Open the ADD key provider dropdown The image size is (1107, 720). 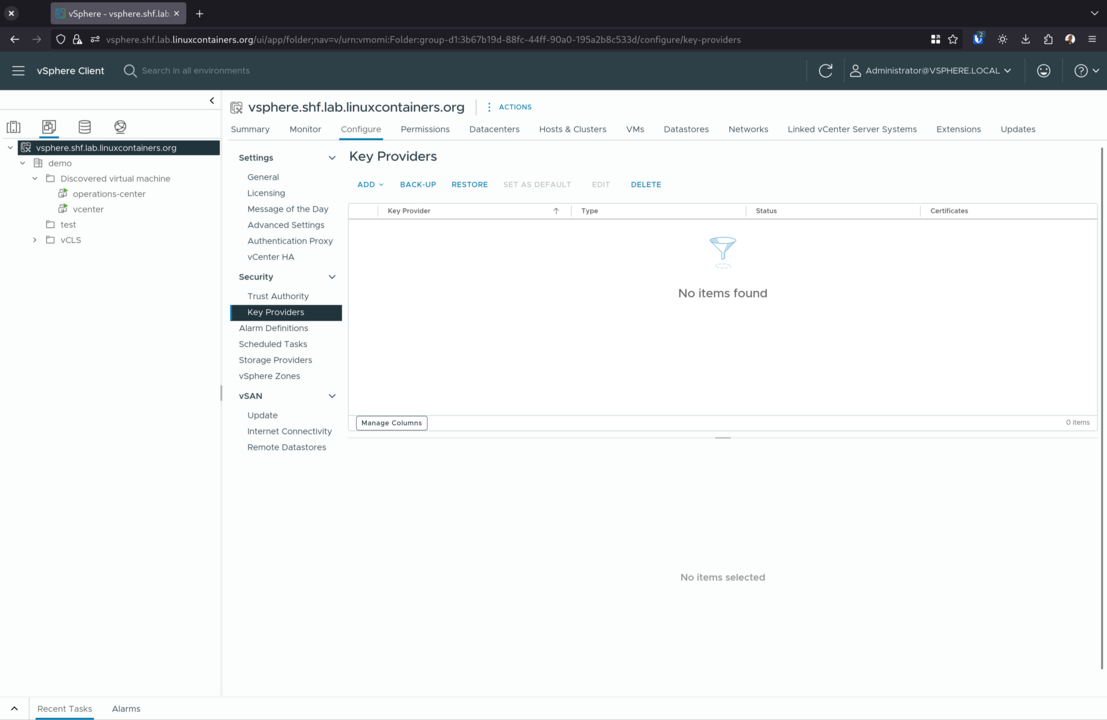coord(370,185)
